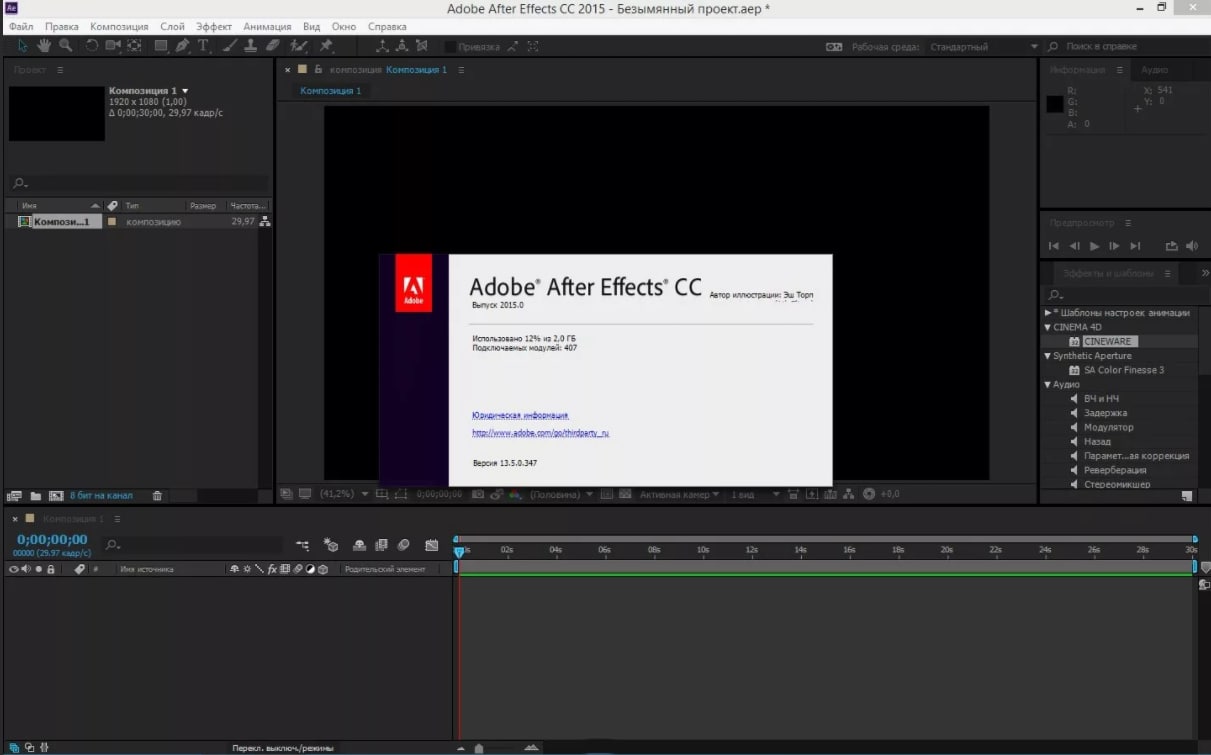This screenshot has height=755, width=1211.
Task: Toggle video eye column header in timeline
Action: pyautogui.click(x=14, y=569)
